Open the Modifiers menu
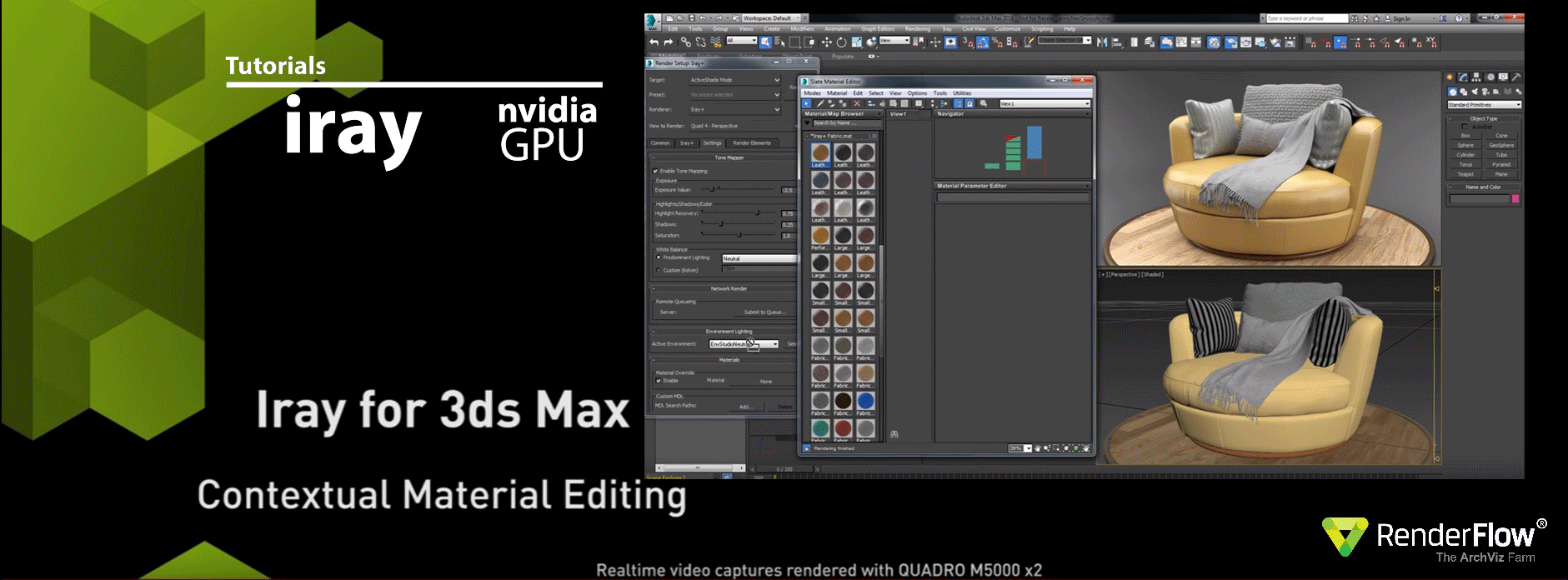This screenshot has height=580, width=1568. pos(802,29)
